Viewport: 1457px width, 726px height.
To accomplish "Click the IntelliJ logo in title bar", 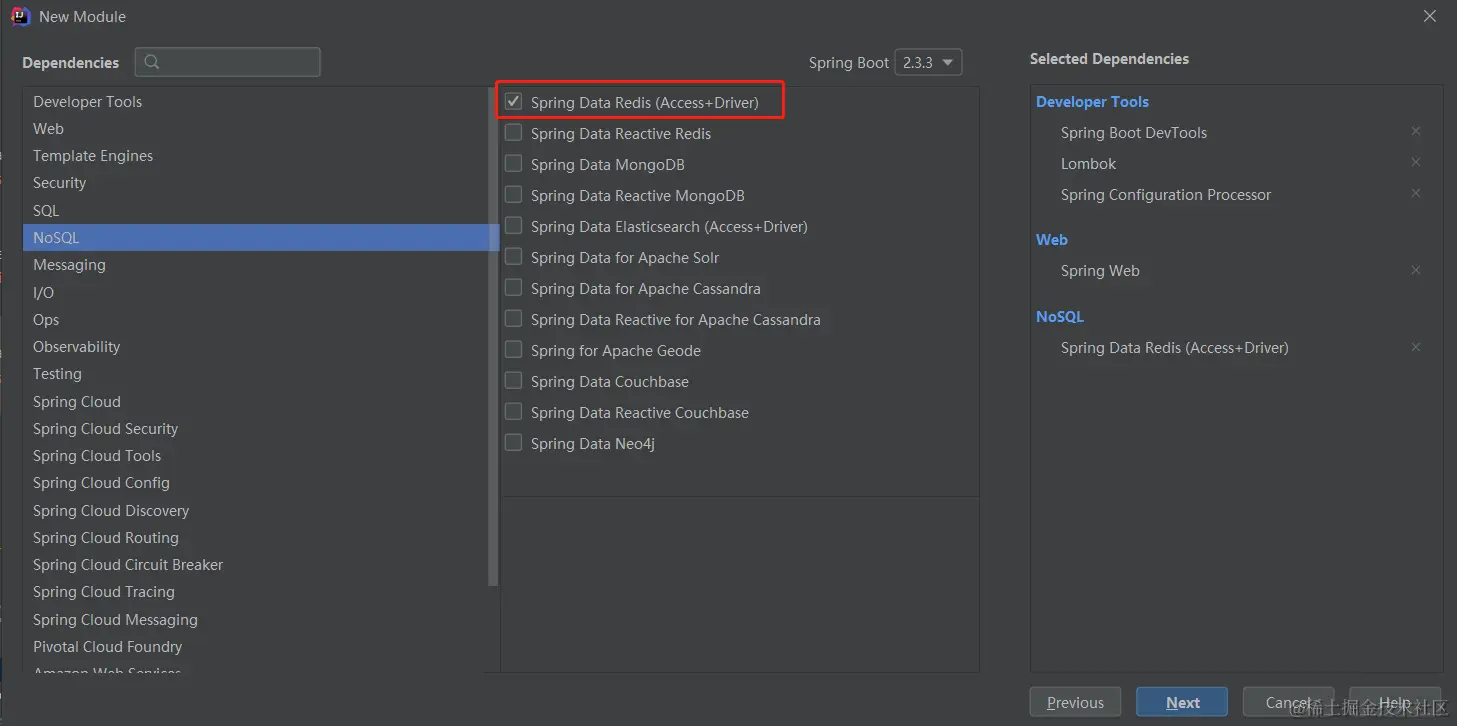I will pos(20,16).
